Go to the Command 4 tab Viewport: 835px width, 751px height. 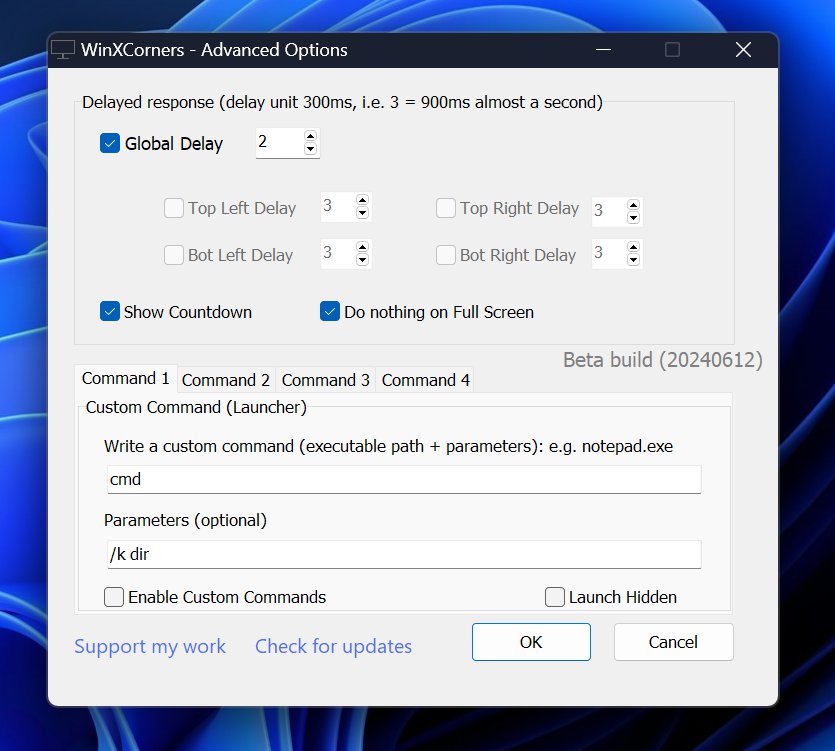(x=425, y=380)
